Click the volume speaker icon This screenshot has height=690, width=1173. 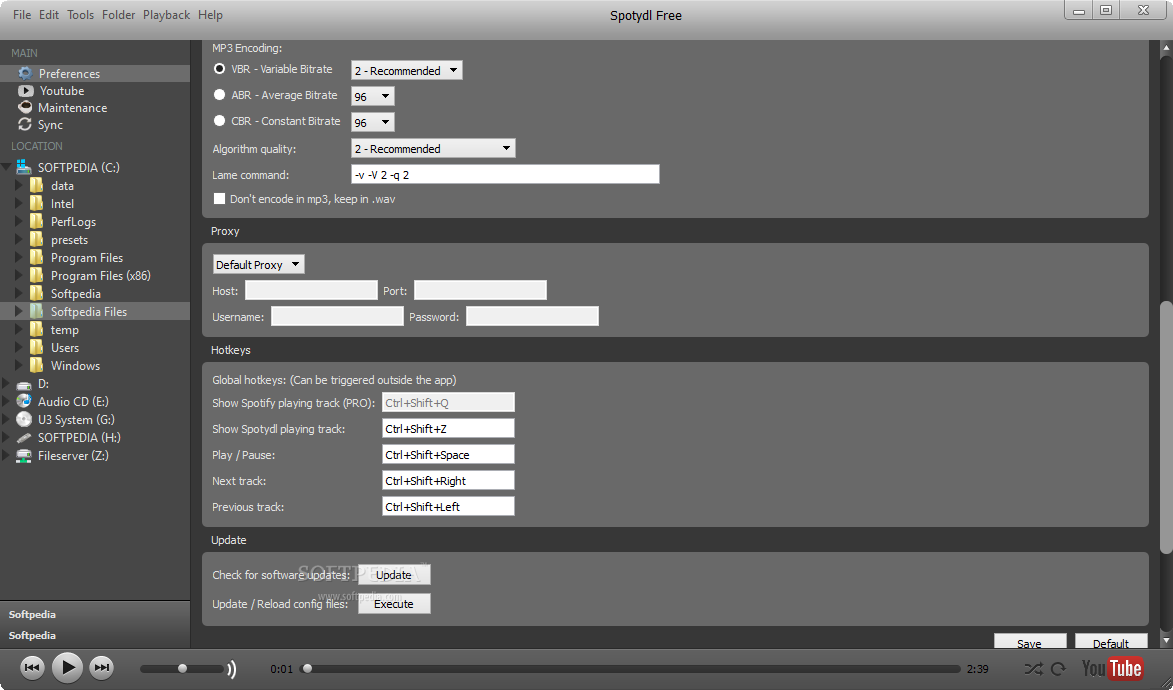coord(232,668)
